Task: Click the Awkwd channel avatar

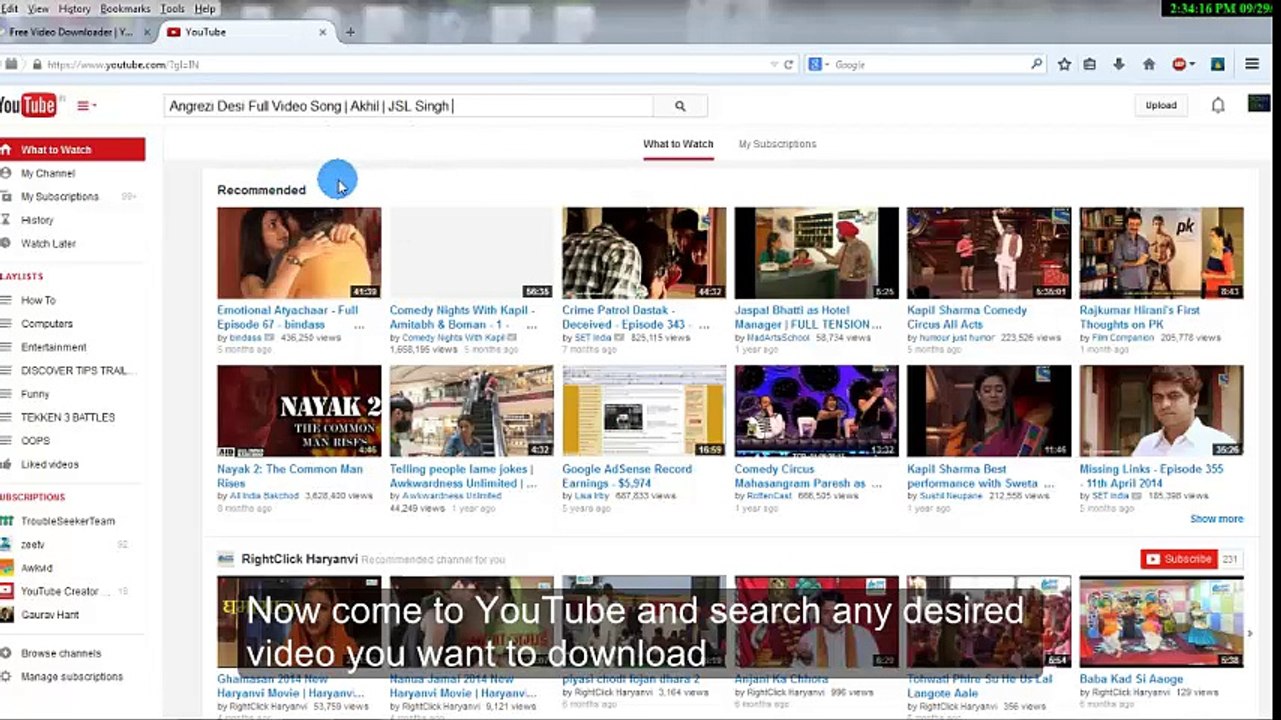Action: (7, 568)
